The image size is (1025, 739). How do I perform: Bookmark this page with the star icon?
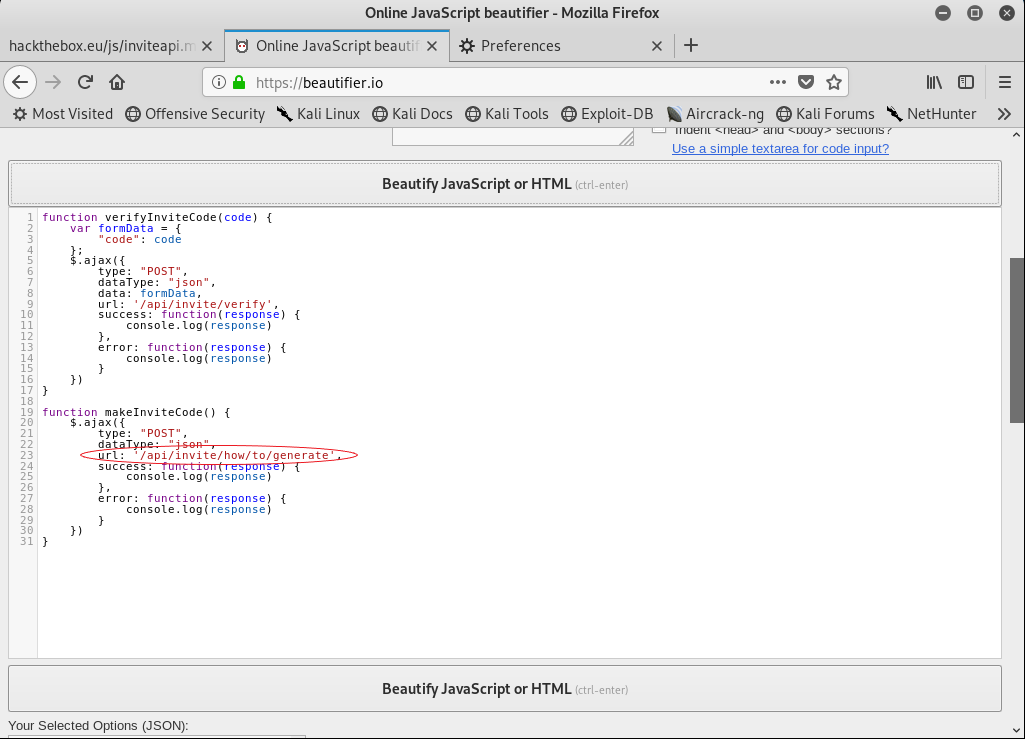(x=834, y=82)
